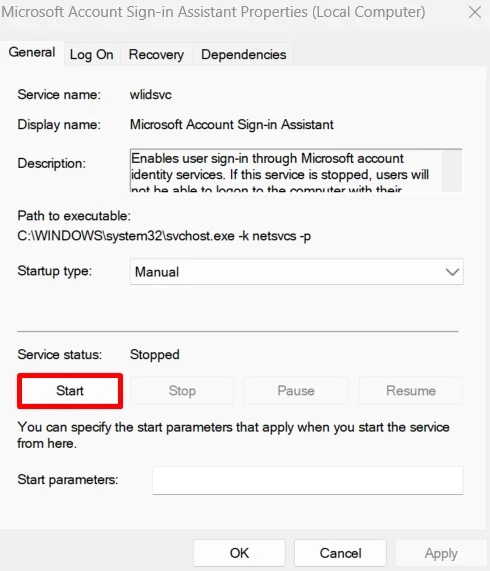
Task: Click the Description box scrollbar
Action: (452, 170)
